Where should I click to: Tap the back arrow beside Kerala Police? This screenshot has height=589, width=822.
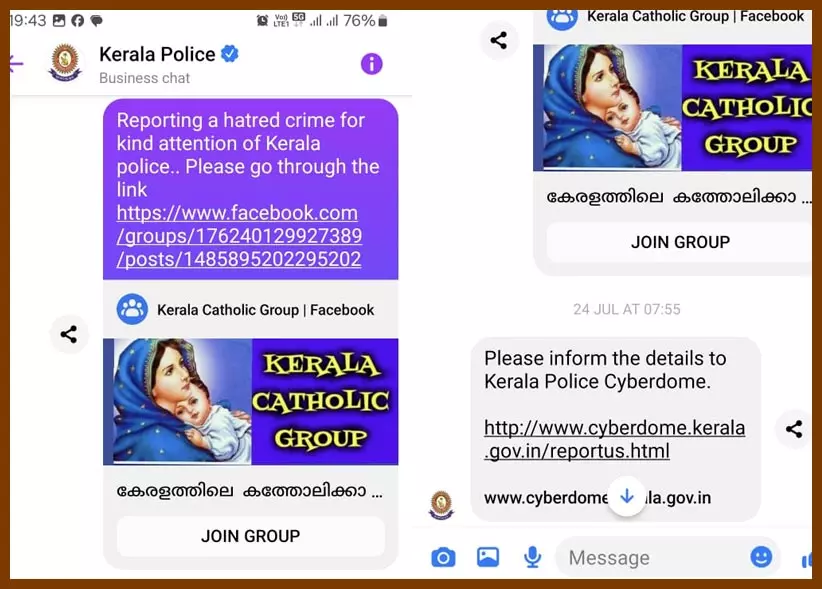point(16,63)
